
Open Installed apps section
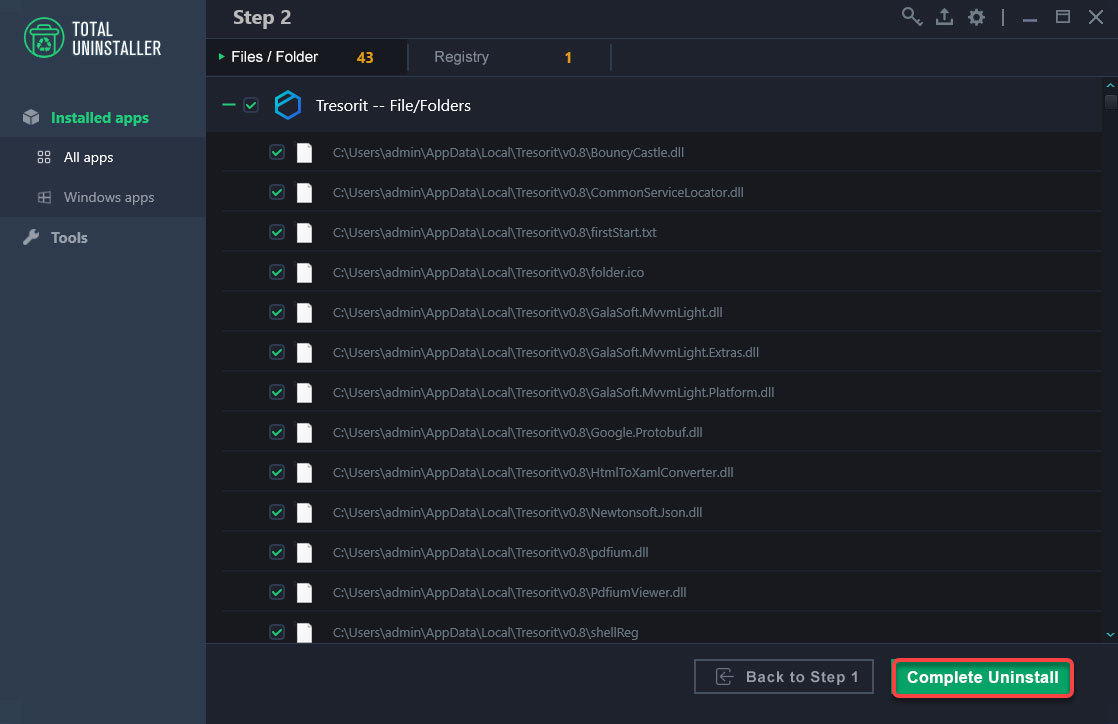103,117
